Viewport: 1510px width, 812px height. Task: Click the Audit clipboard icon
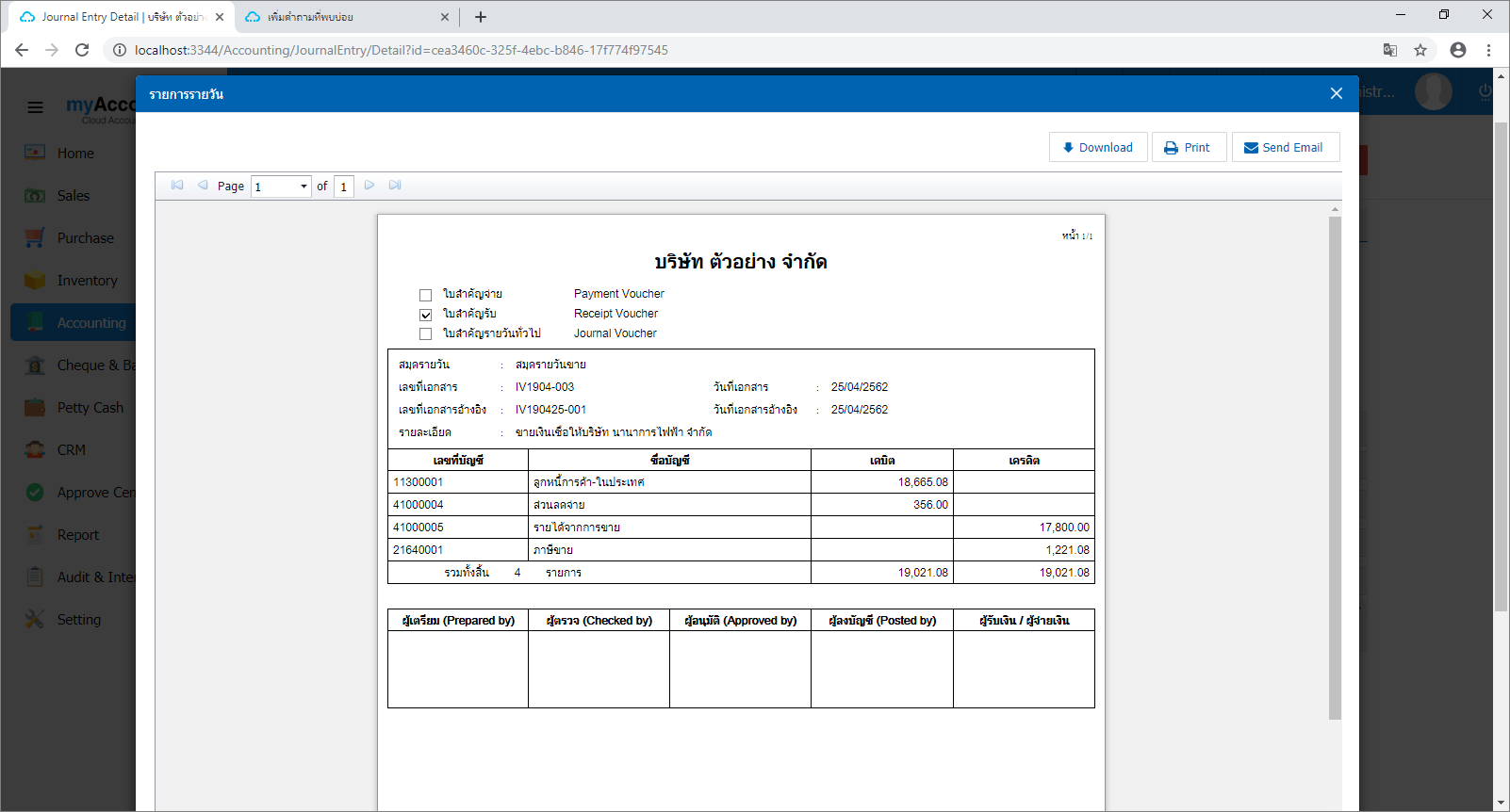35,577
